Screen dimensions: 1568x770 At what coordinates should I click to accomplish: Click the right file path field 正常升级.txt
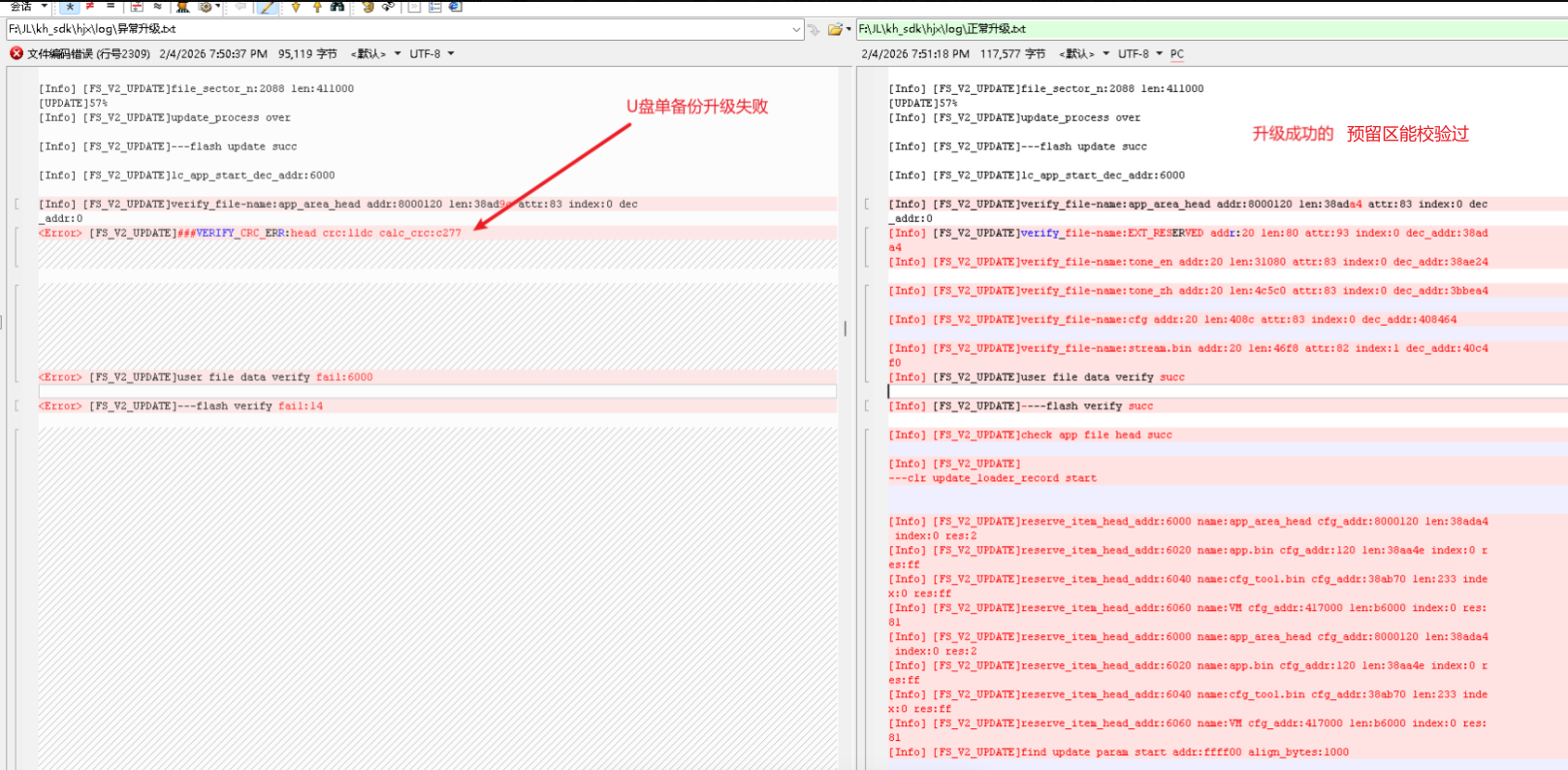tap(1211, 29)
